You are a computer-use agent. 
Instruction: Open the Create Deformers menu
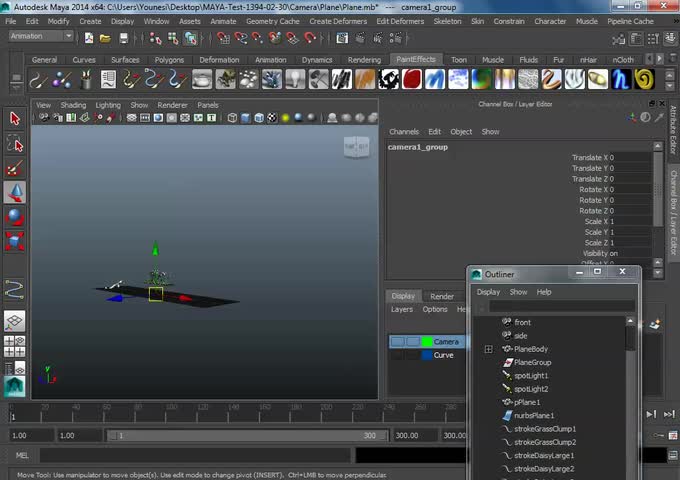click(x=338, y=21)
